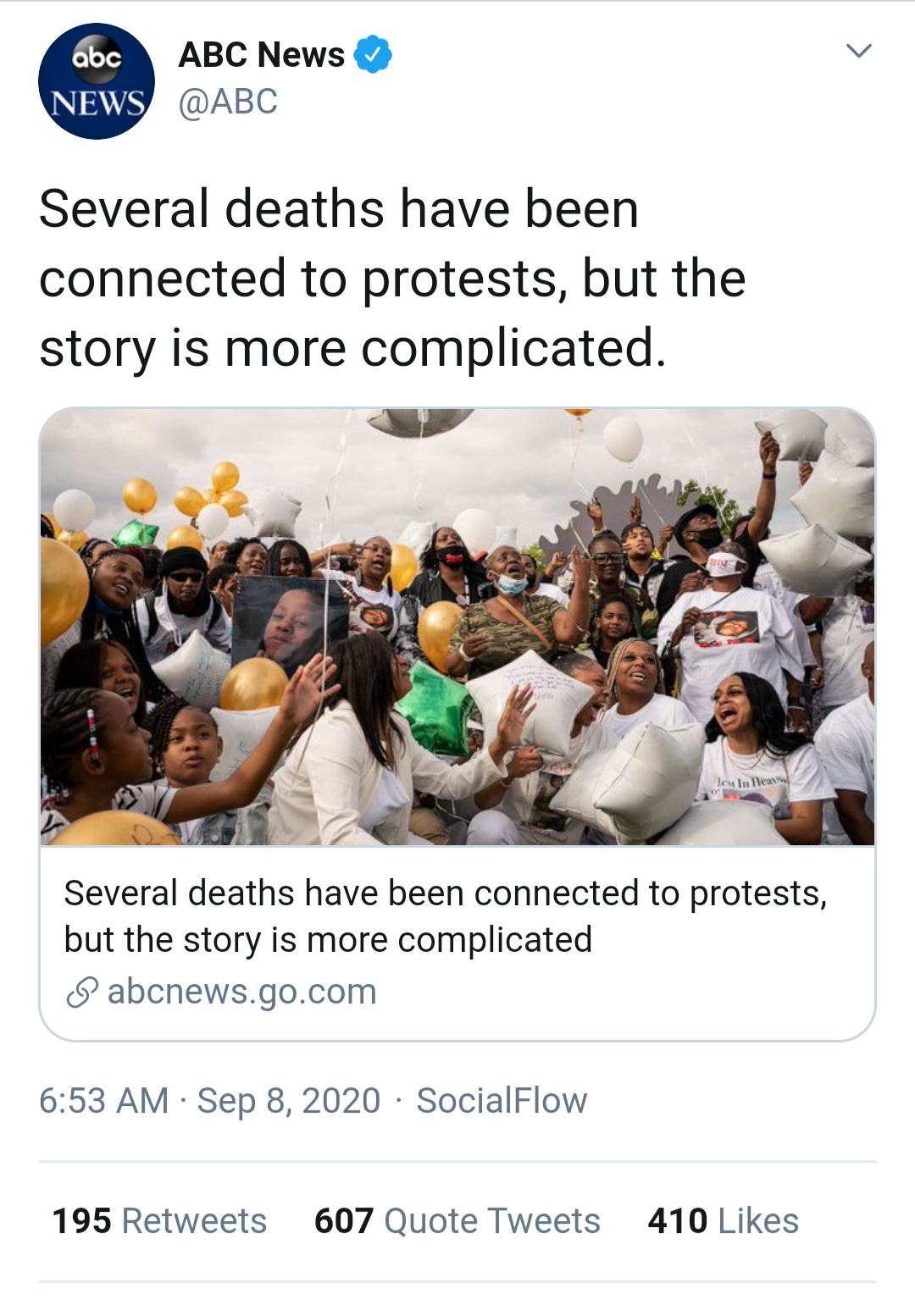Viewport: 915px width, 1316px height.
Task: Click the chain link icon
Action: [x=82, y=992]
